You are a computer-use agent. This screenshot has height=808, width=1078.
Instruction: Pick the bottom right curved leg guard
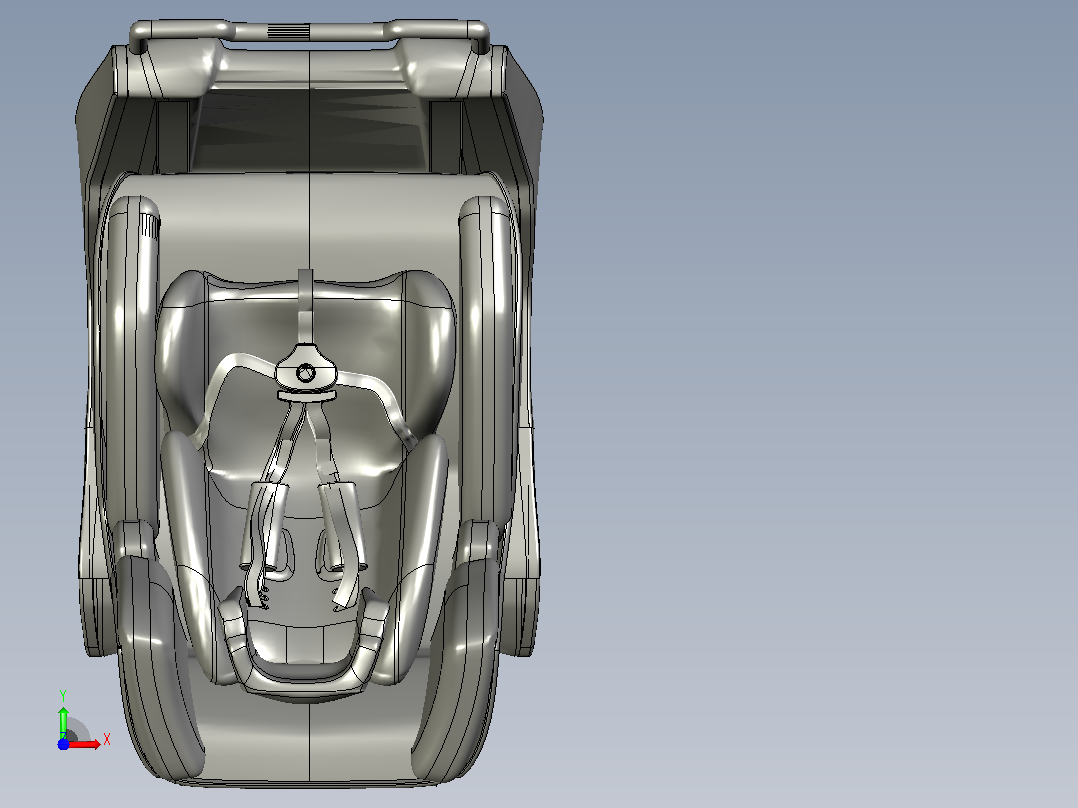457,667
